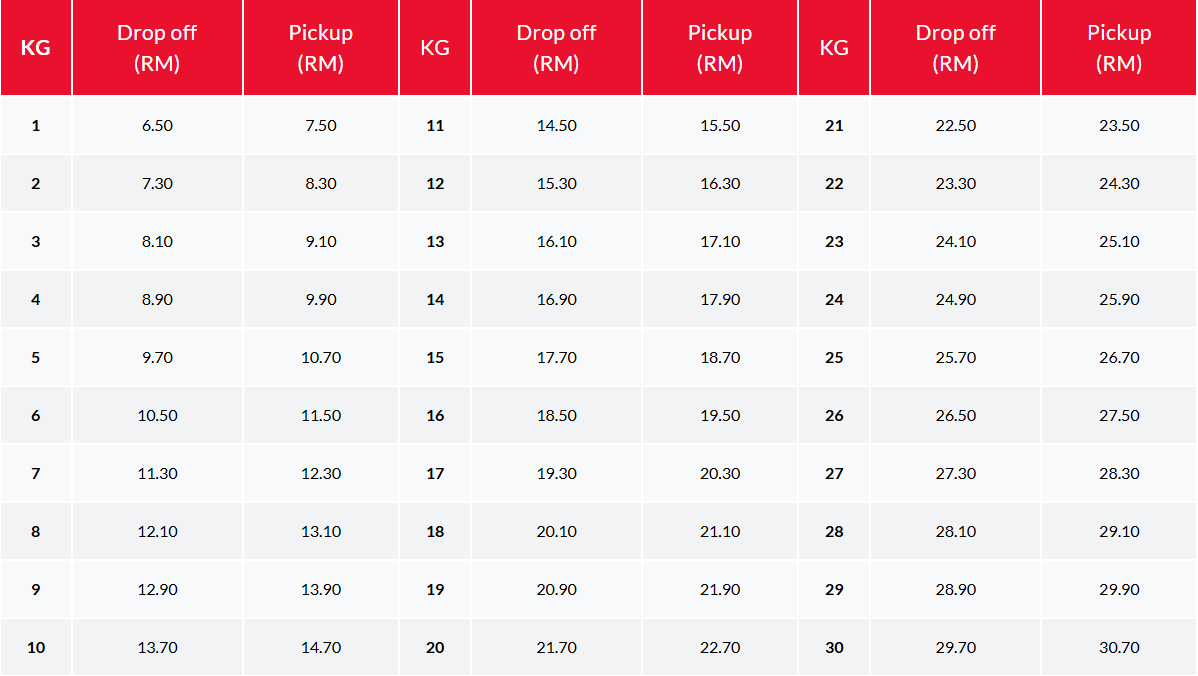Click the 11 KG weight cell

tap(435, 126)
